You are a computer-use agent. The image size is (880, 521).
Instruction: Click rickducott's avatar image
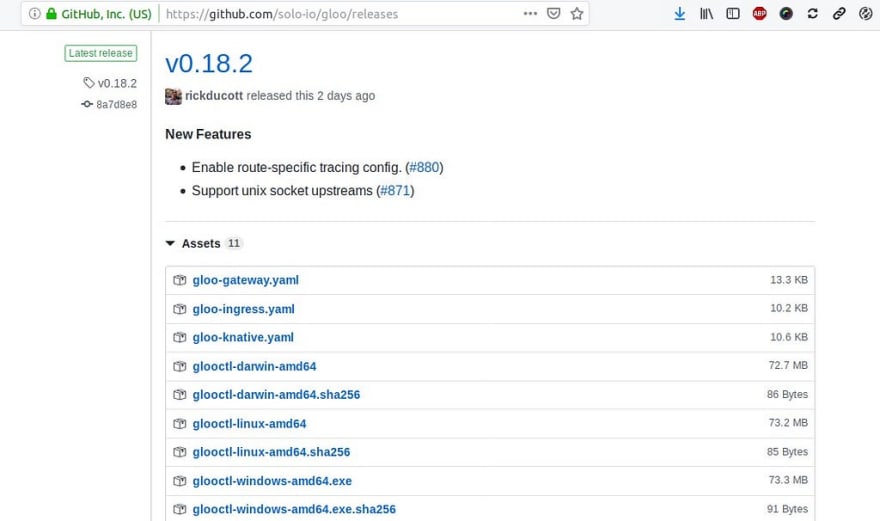173,96
